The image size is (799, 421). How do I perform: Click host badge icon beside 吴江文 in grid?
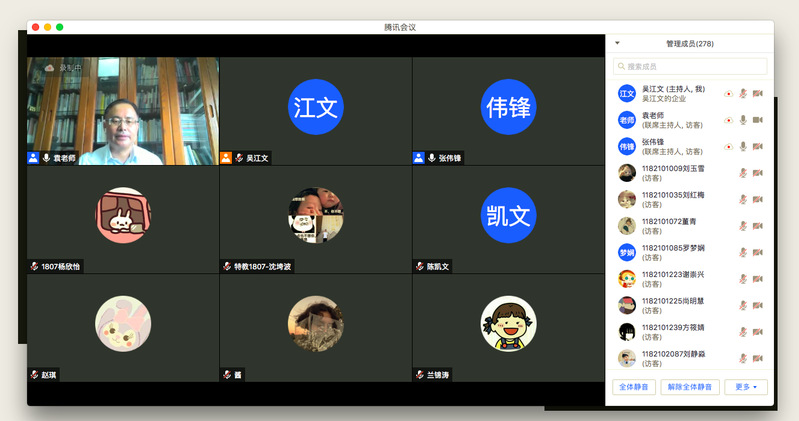pos(226,158)
